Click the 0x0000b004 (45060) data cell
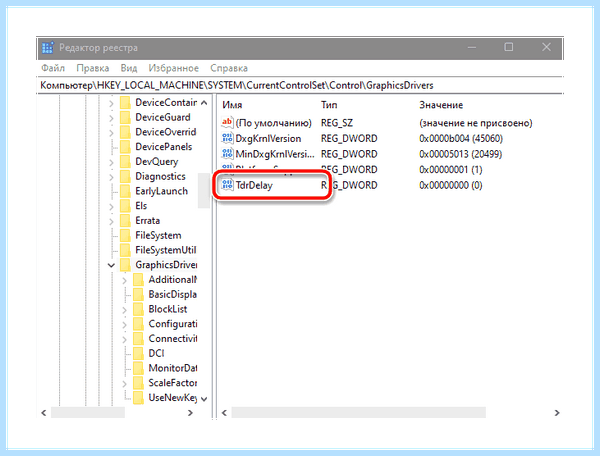Image resolution: width=600 pixels, height=456 pixels. click(x=461, y=138)
